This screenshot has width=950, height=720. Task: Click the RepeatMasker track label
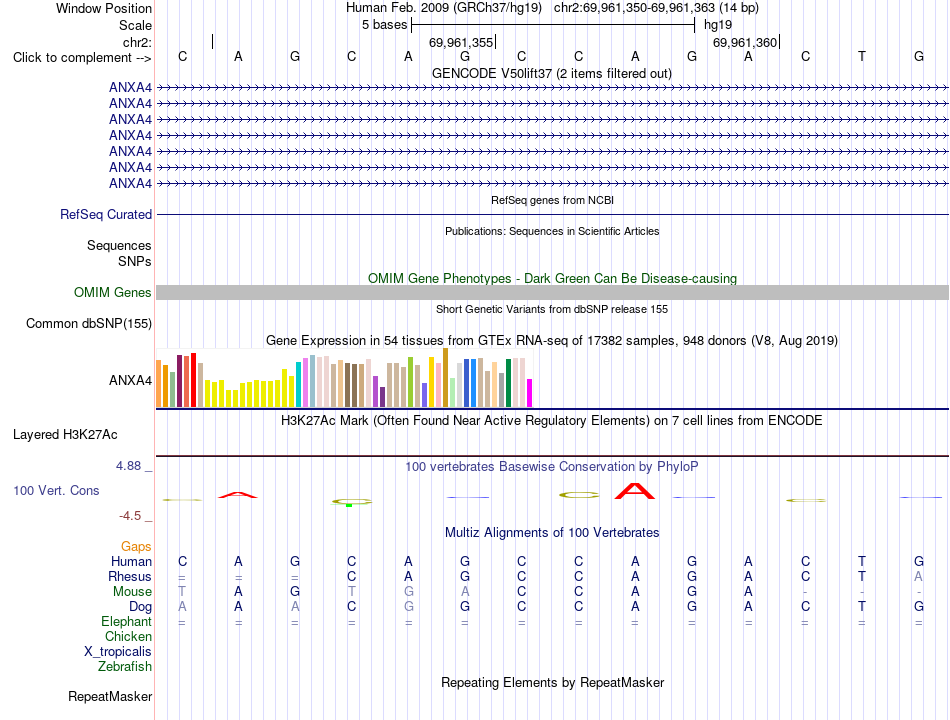pyautogui.click(x=110, y=697)
